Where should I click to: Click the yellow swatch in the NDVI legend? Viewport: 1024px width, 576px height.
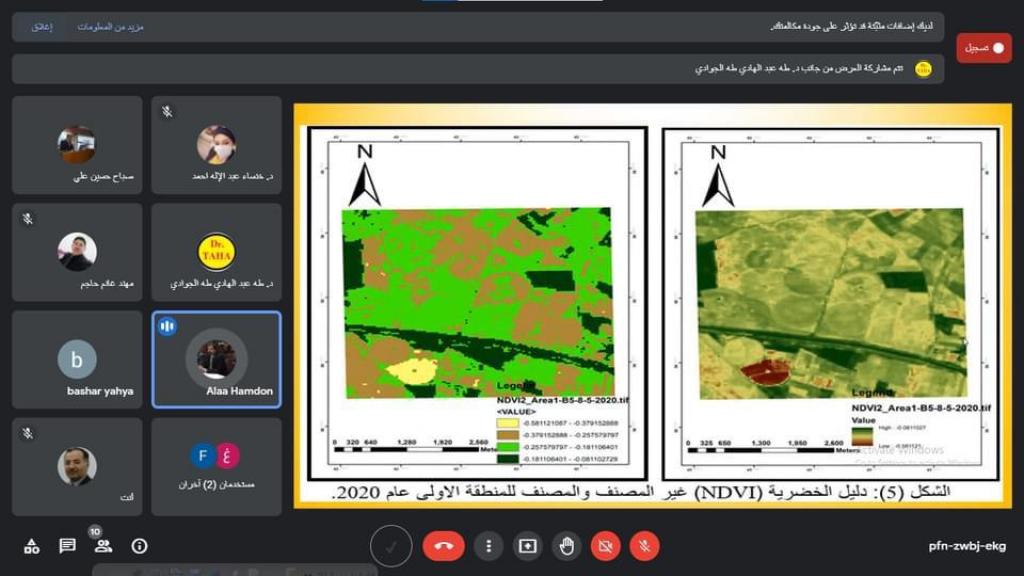point(508,423)
